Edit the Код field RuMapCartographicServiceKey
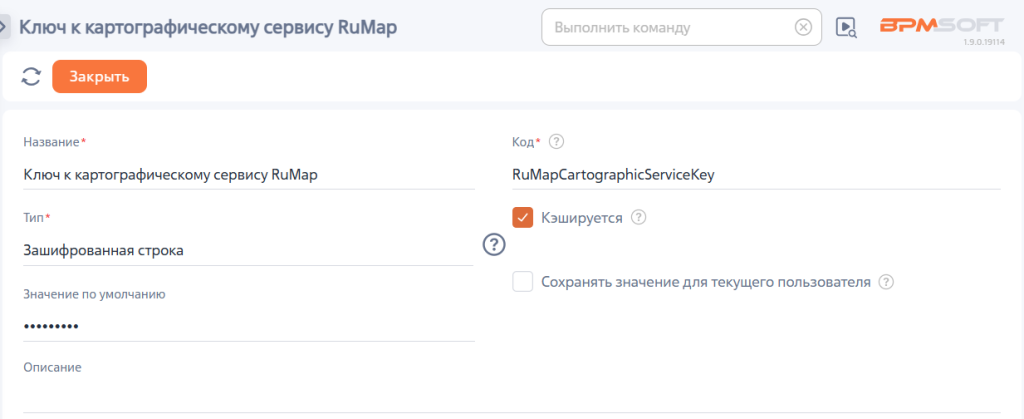This screenshot has width=1024, height=419. click(x=756, y=174)
